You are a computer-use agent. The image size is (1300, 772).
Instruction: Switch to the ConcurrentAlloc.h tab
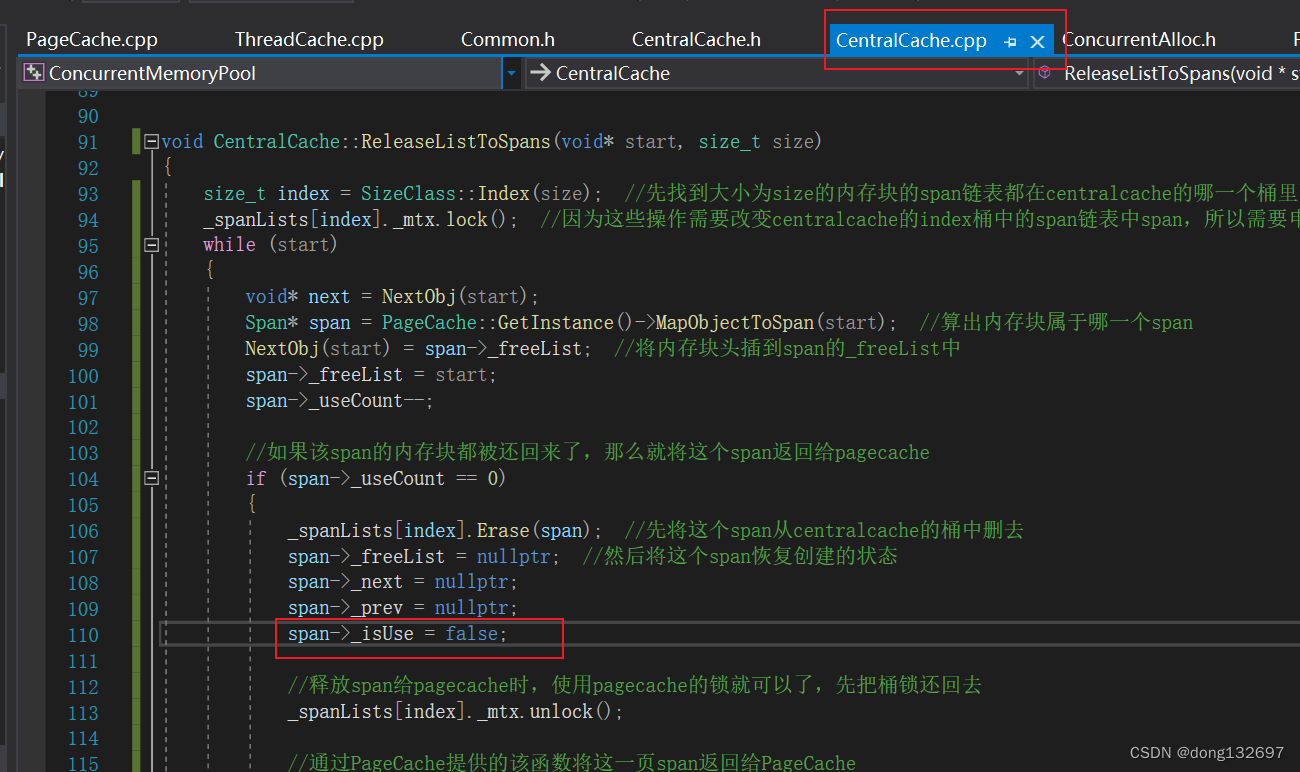pyautogui.click(x=1139, y=40)
